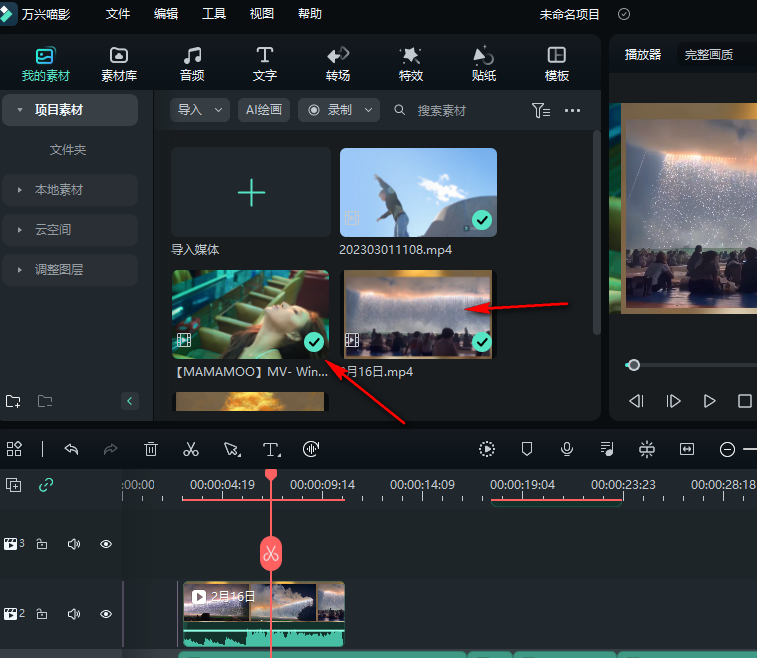
Task: Zoom out timeline with minus button
Action: coord(727,449)
